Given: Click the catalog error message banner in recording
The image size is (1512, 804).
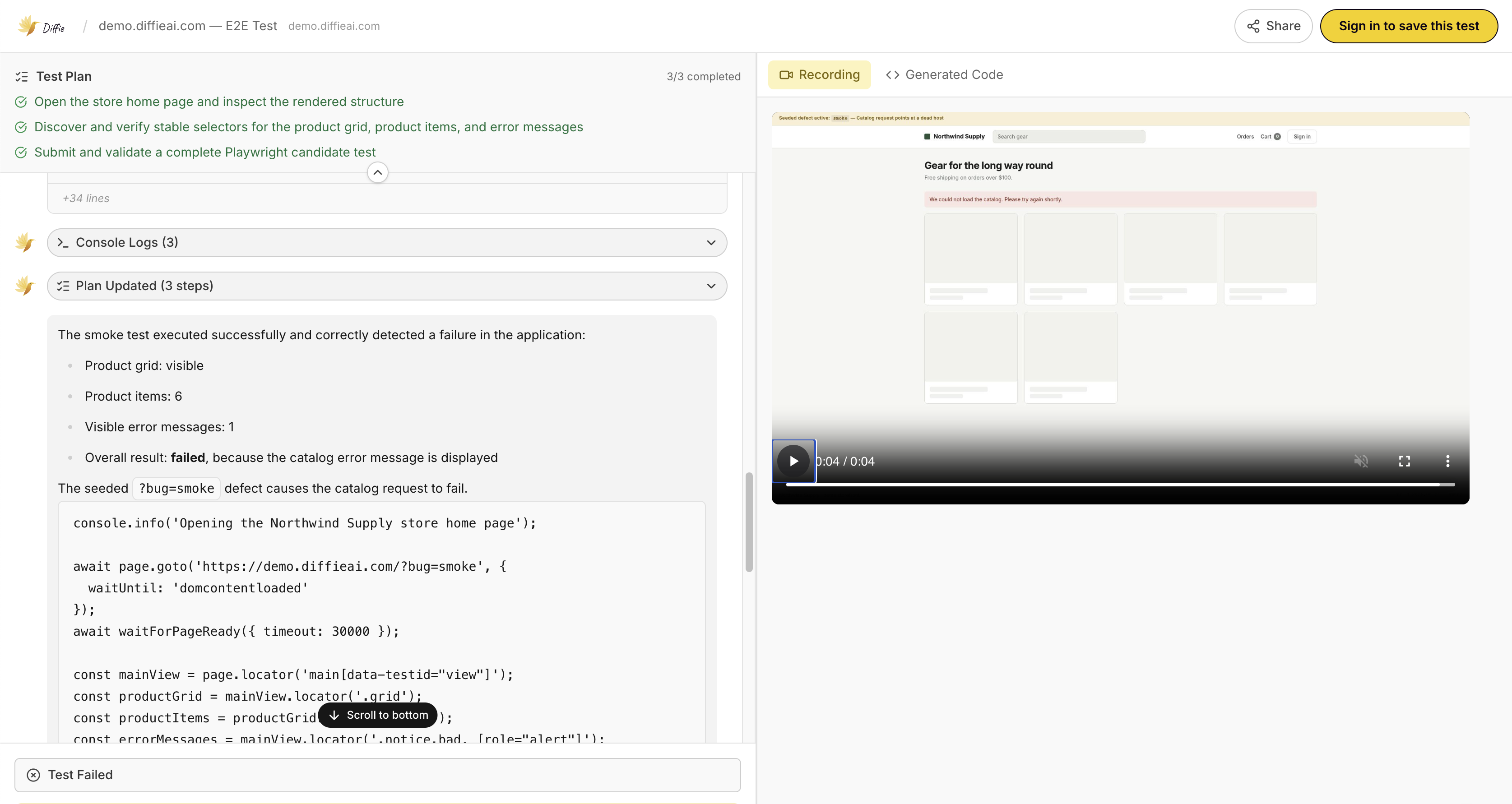Looking at the screenshot, I should (x=1120, y=199).
